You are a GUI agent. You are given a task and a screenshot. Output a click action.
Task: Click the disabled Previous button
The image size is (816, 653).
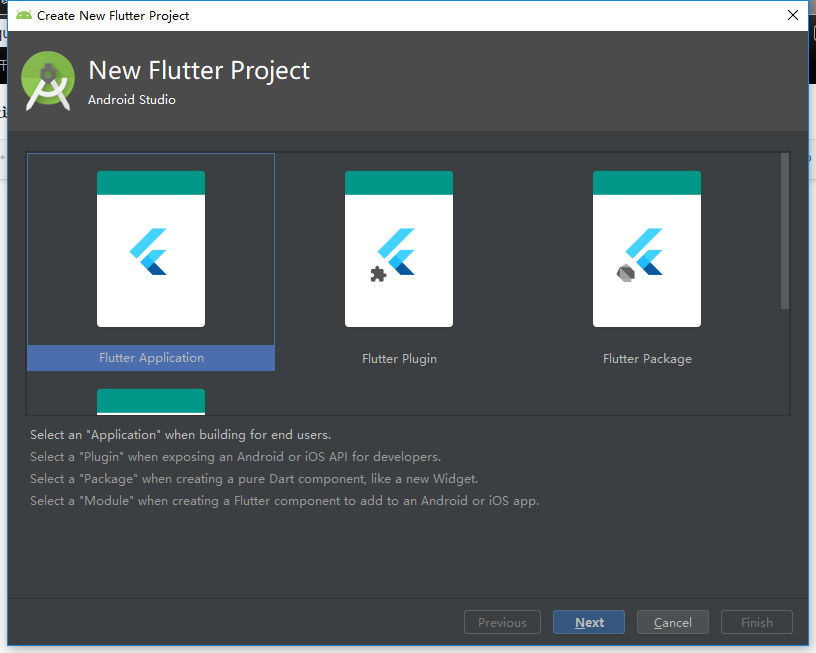tap(502, 622)
